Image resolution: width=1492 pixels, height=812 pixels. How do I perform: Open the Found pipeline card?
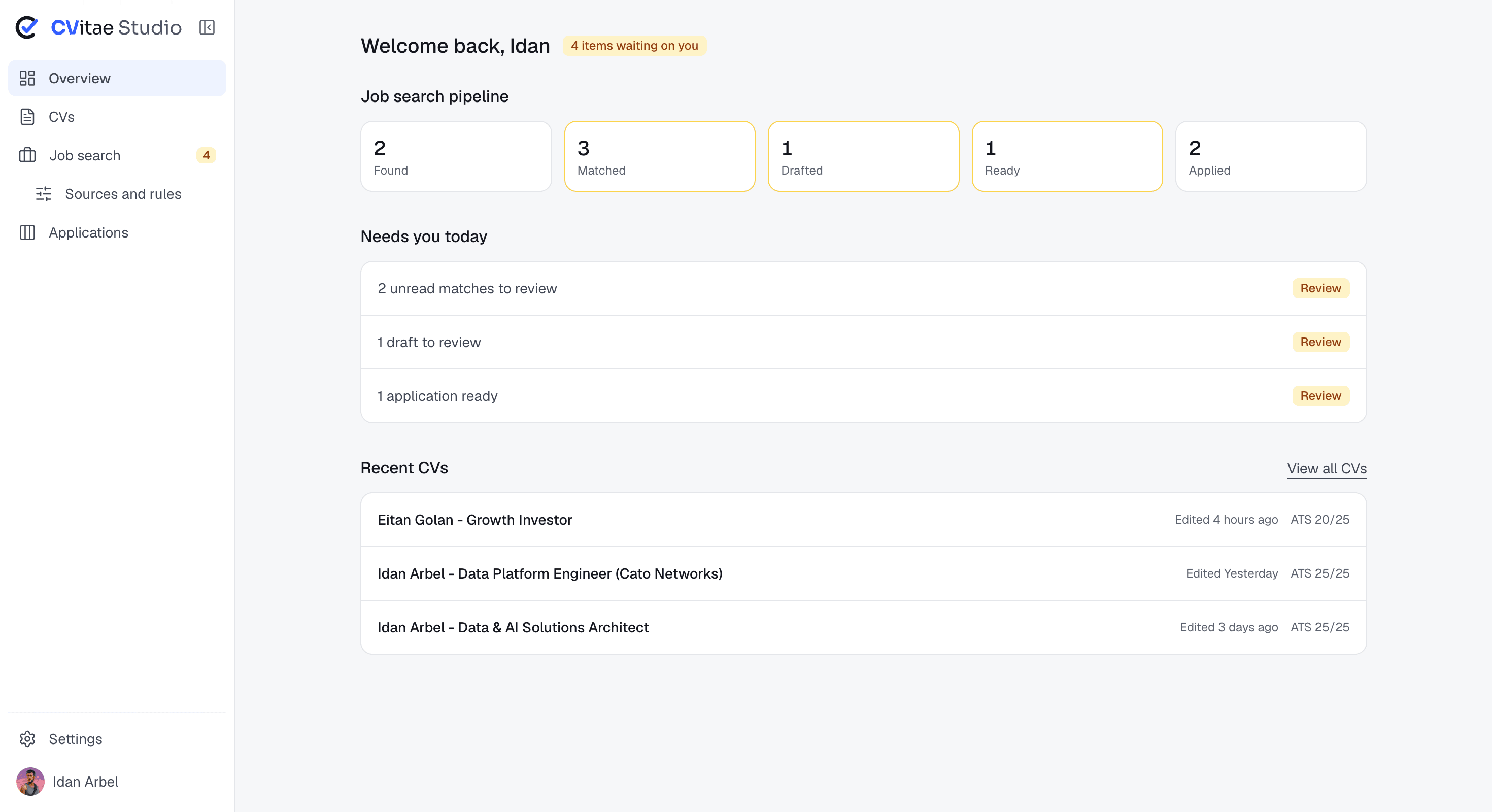456,156
